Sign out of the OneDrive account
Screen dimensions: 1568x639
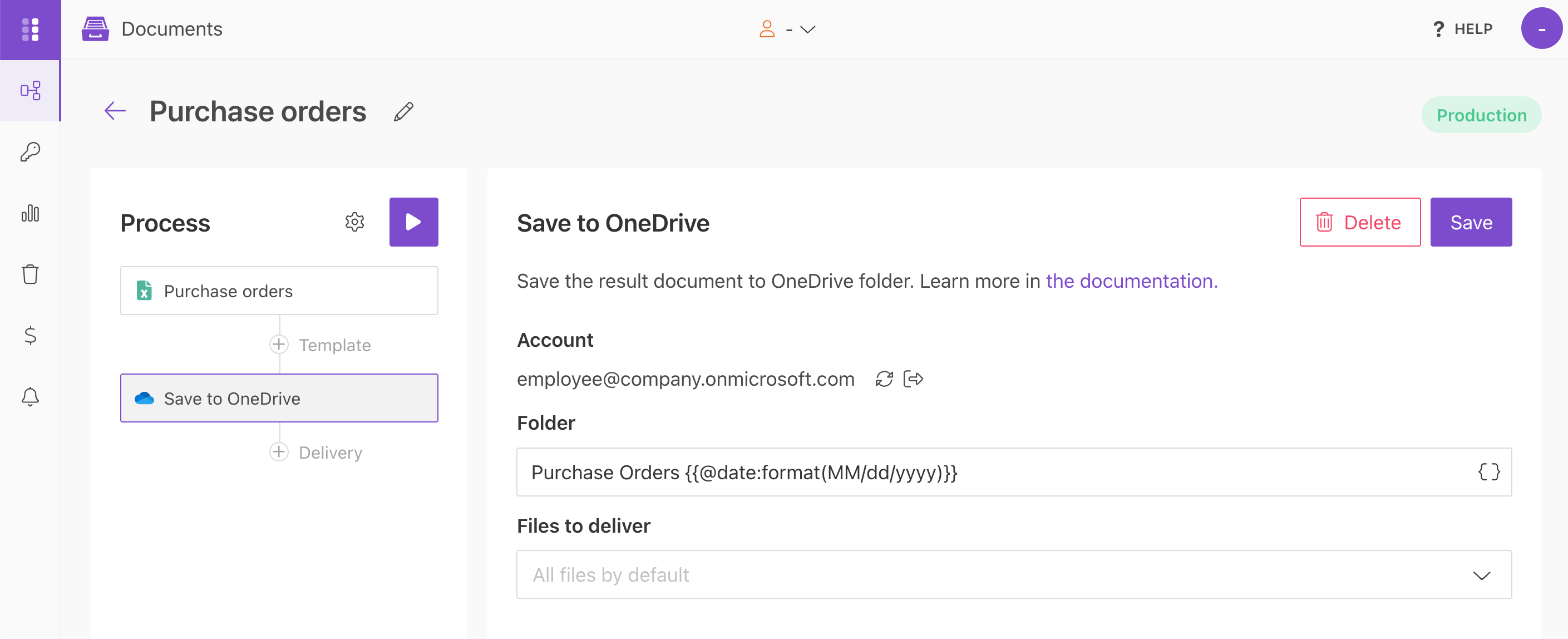point(913,379)
